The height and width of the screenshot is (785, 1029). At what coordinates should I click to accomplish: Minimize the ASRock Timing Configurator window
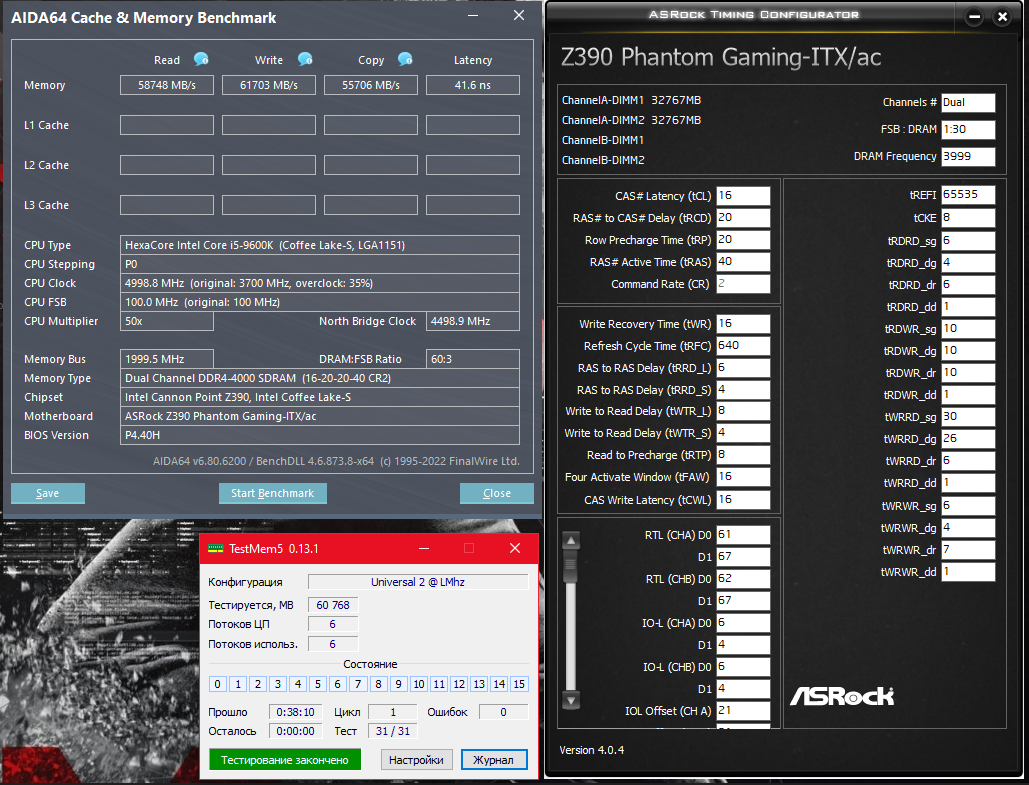pyautogui.click(x=975, y=17)
